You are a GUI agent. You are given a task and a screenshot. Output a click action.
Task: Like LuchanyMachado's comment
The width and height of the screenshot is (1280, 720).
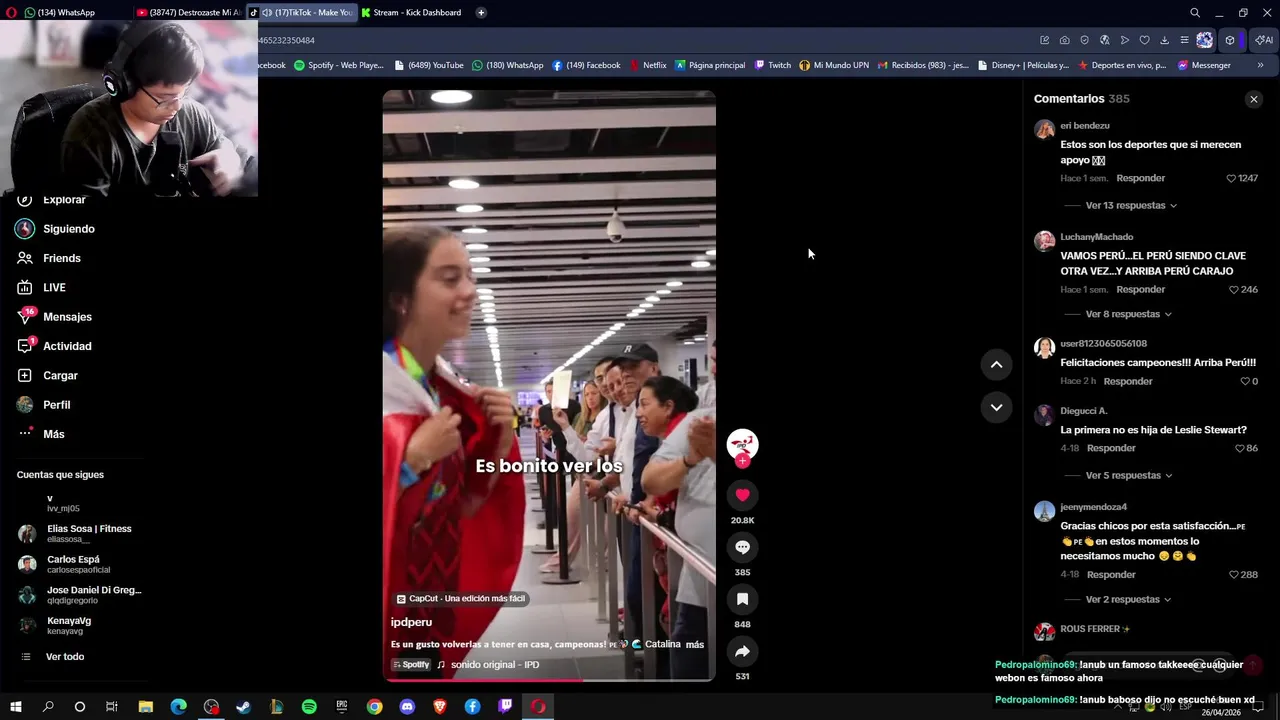1233,290
